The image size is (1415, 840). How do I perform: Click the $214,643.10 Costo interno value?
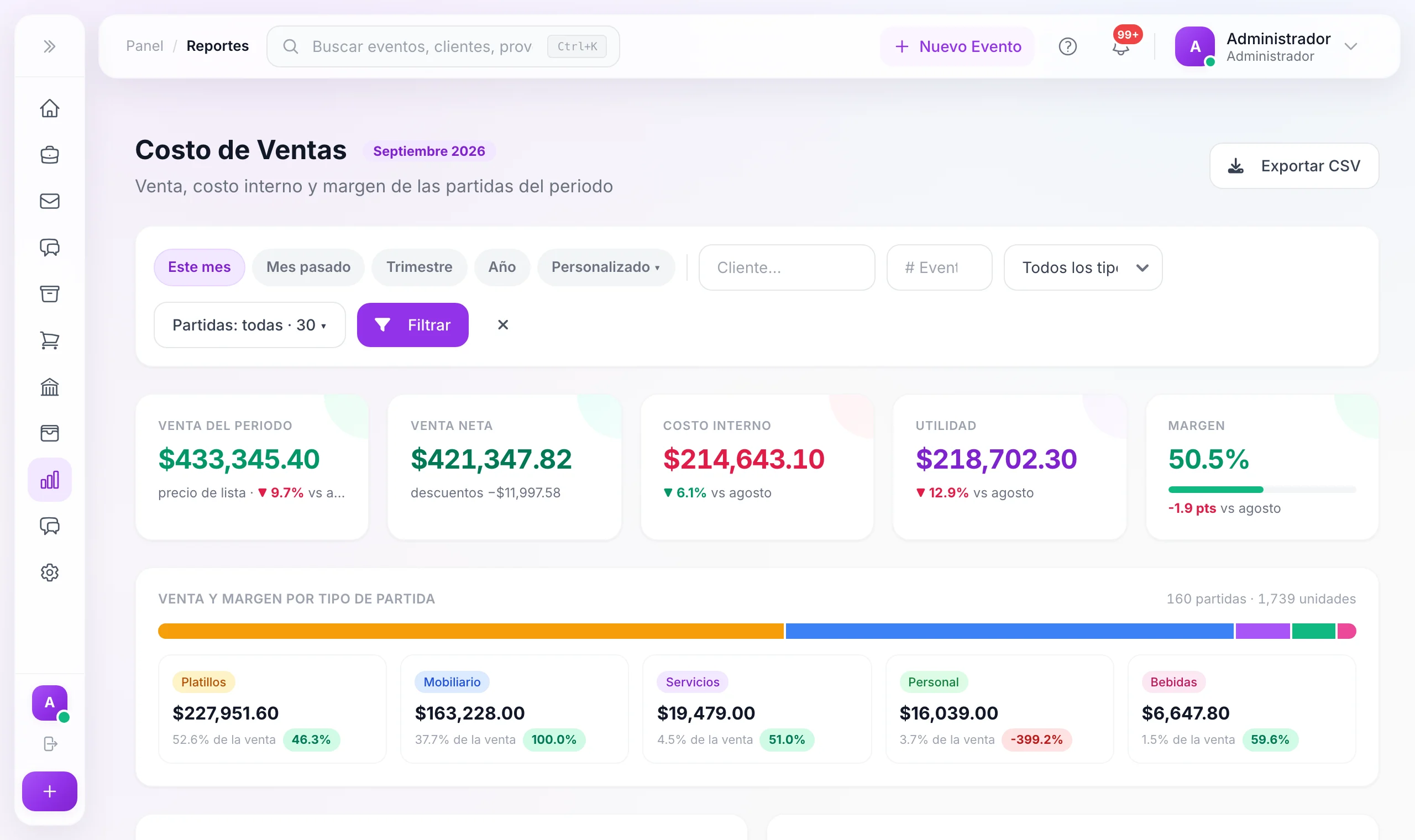(x=744, y=459)
